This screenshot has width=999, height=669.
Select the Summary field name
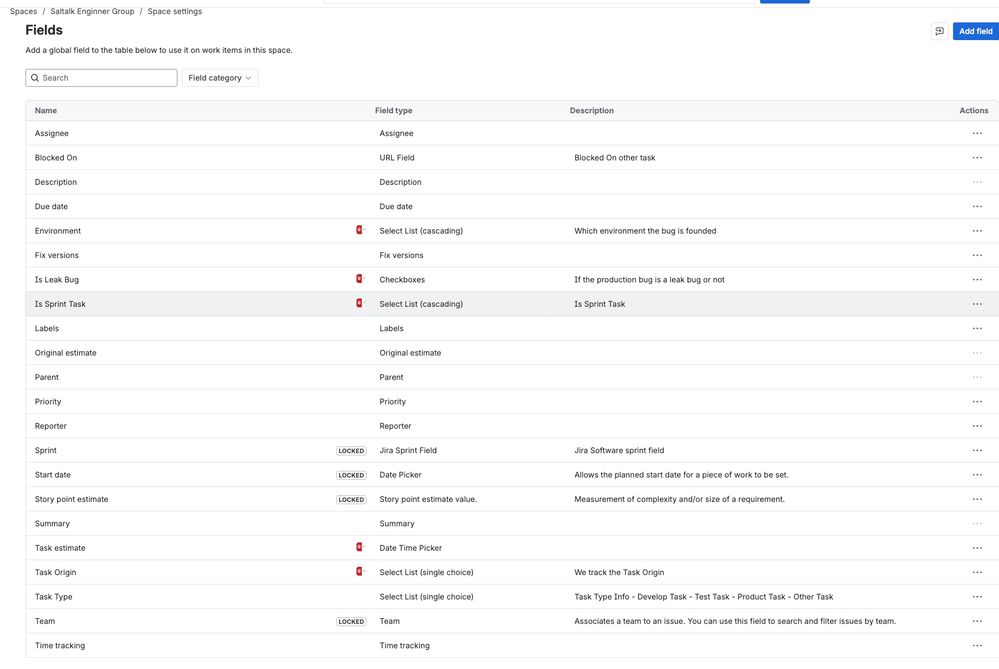[52, 524]
